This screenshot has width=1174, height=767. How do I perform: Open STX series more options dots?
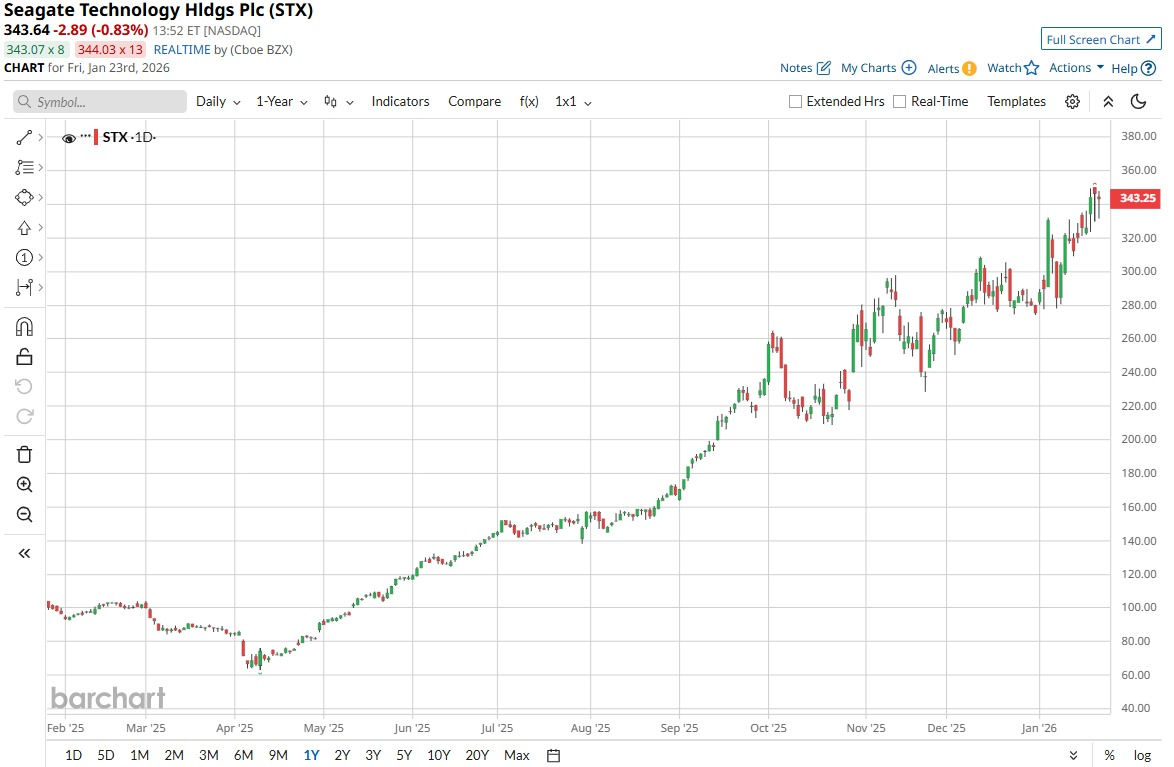tap(85, 136)
